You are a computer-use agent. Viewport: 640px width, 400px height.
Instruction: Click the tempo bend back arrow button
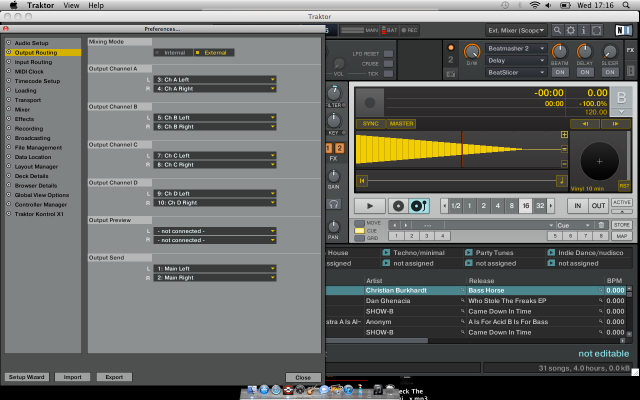(x=585, y=124)
